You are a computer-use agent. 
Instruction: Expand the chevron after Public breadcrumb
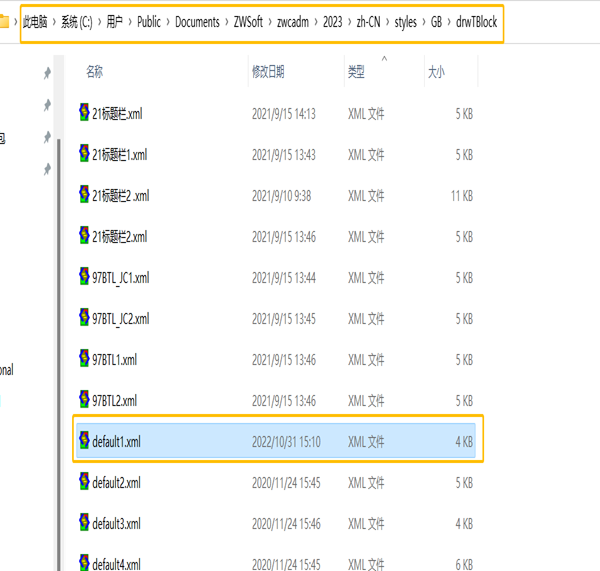168,22
